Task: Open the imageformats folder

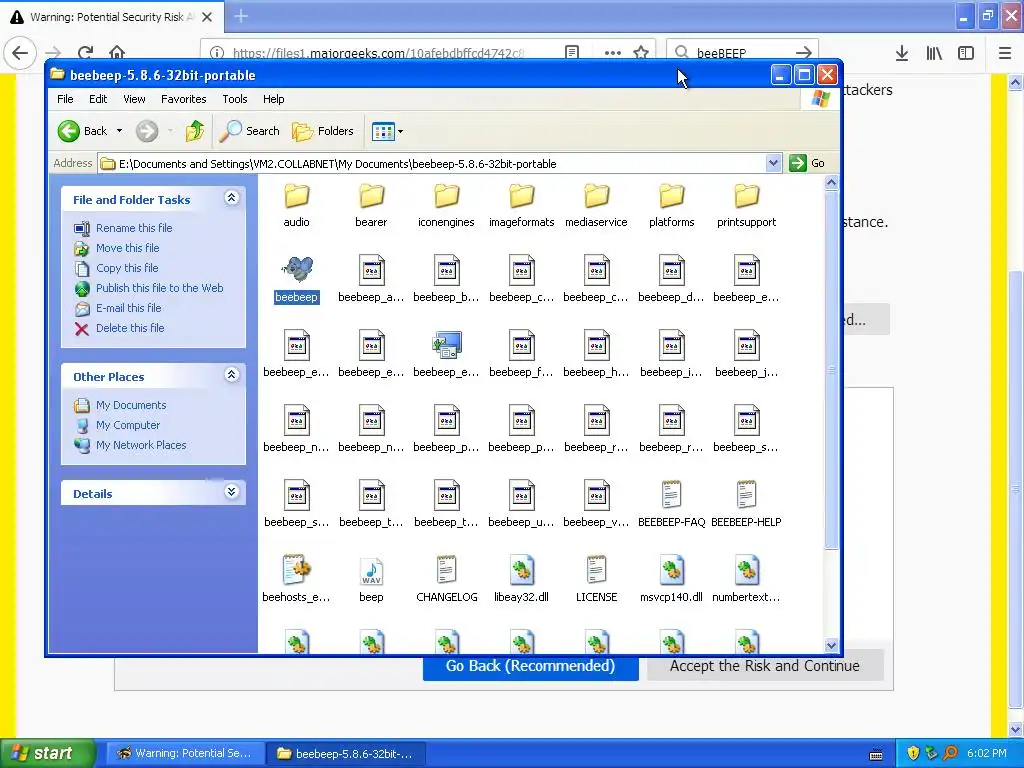Action: (522, 196)
